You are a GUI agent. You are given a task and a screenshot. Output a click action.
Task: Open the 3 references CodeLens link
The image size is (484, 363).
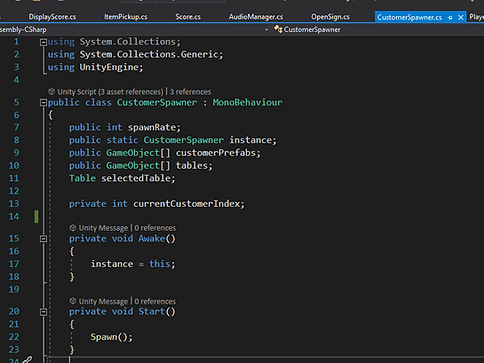(190, 92)
